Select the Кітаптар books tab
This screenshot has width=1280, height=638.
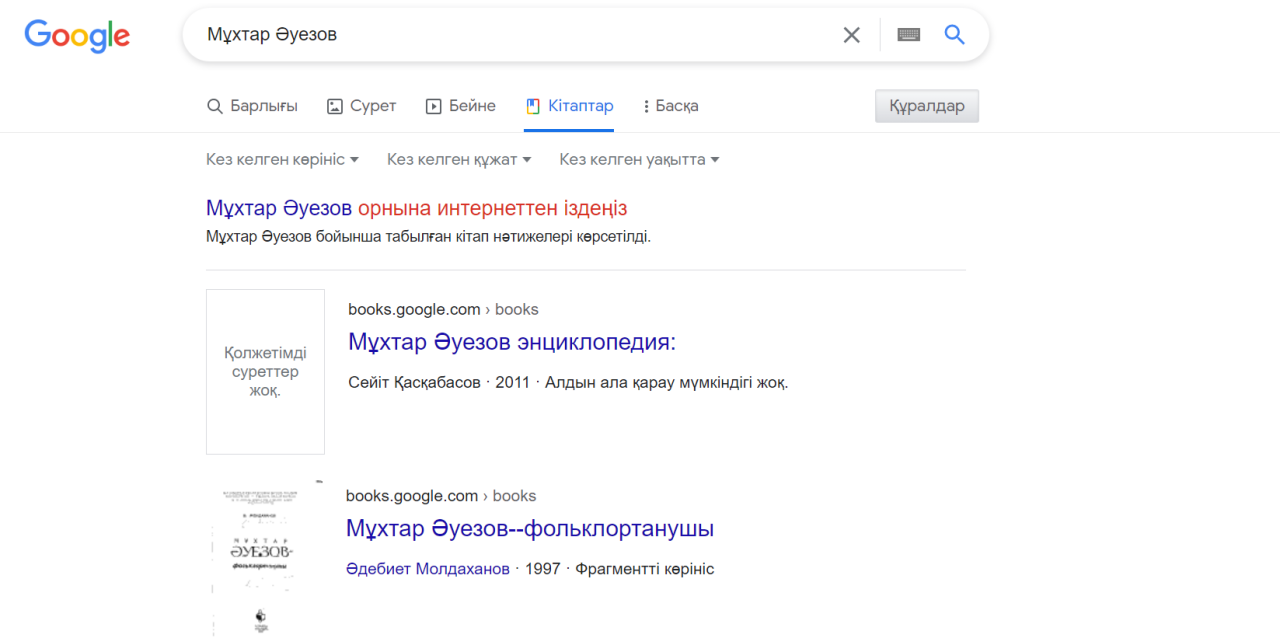coord(569,106)
